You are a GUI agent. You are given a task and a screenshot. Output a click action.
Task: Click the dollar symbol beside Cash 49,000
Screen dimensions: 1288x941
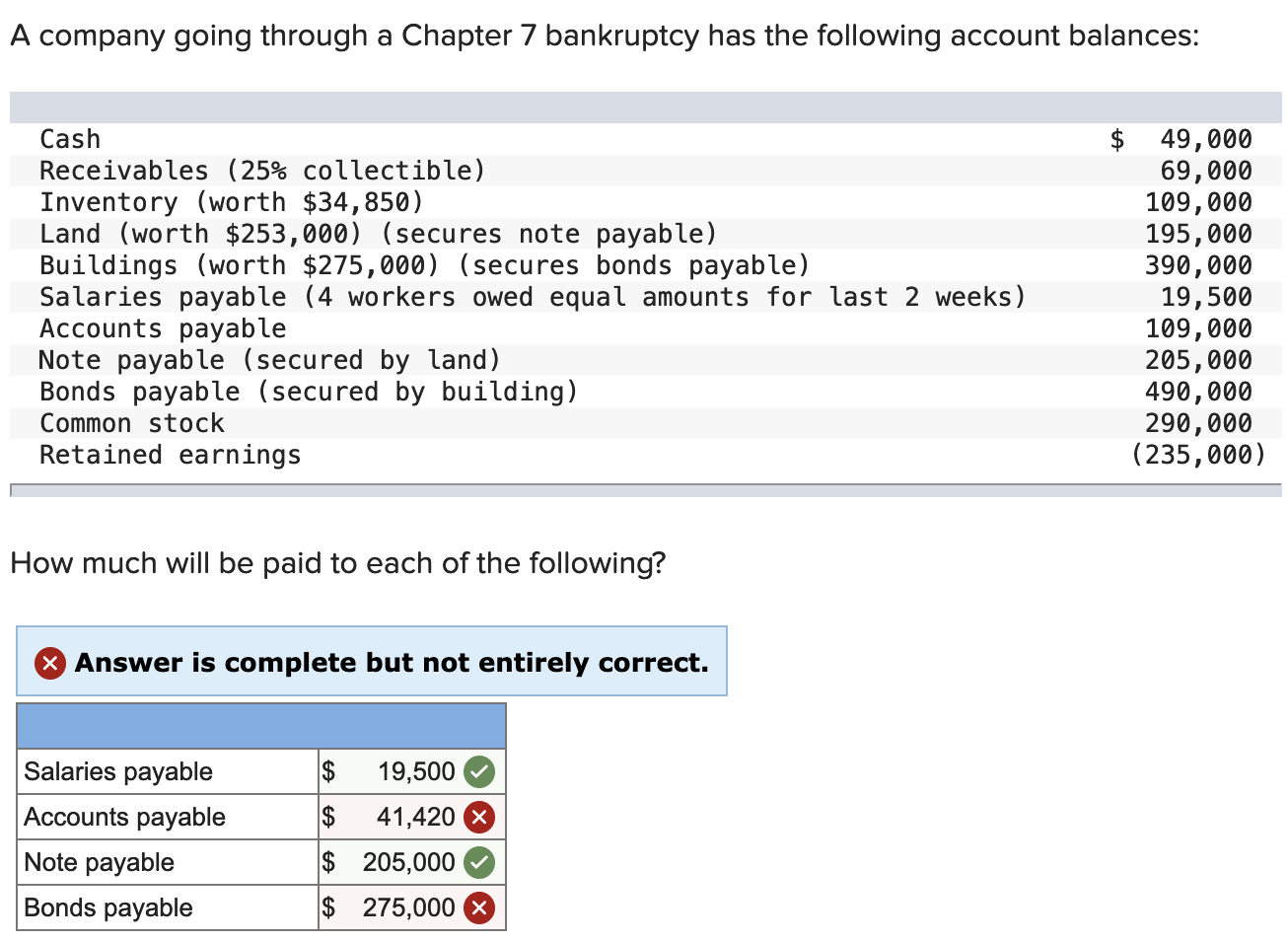pos(1115,138)
